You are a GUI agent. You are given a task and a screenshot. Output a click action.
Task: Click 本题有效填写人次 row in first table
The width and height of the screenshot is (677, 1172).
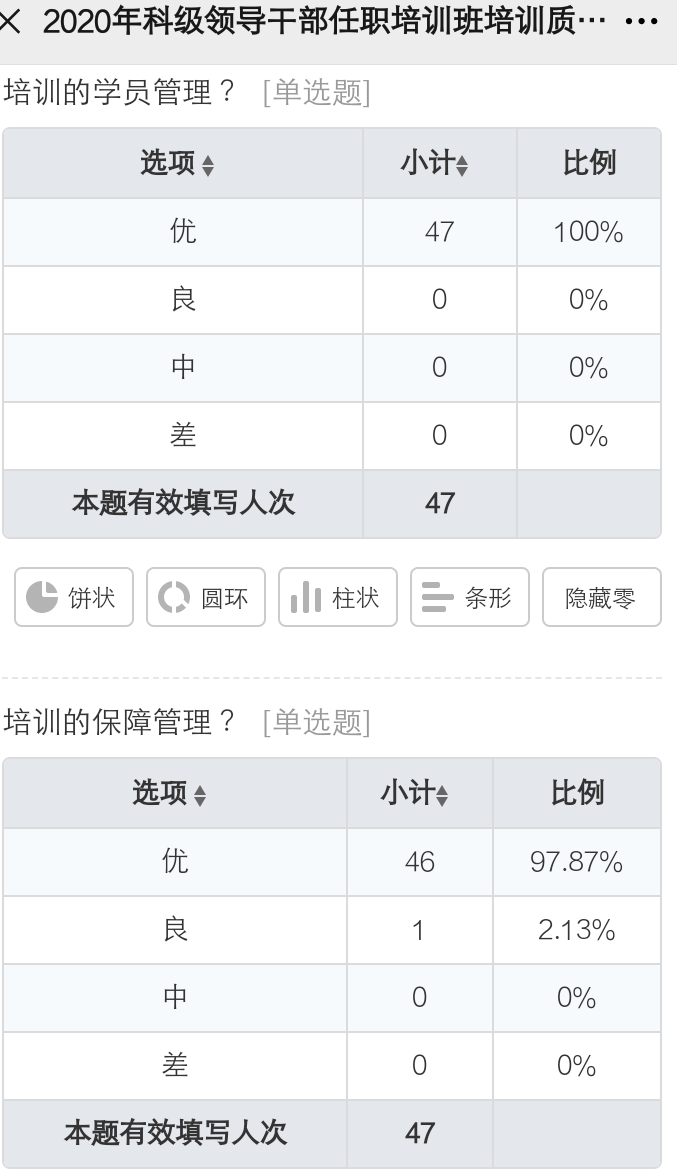coord(332,504)
